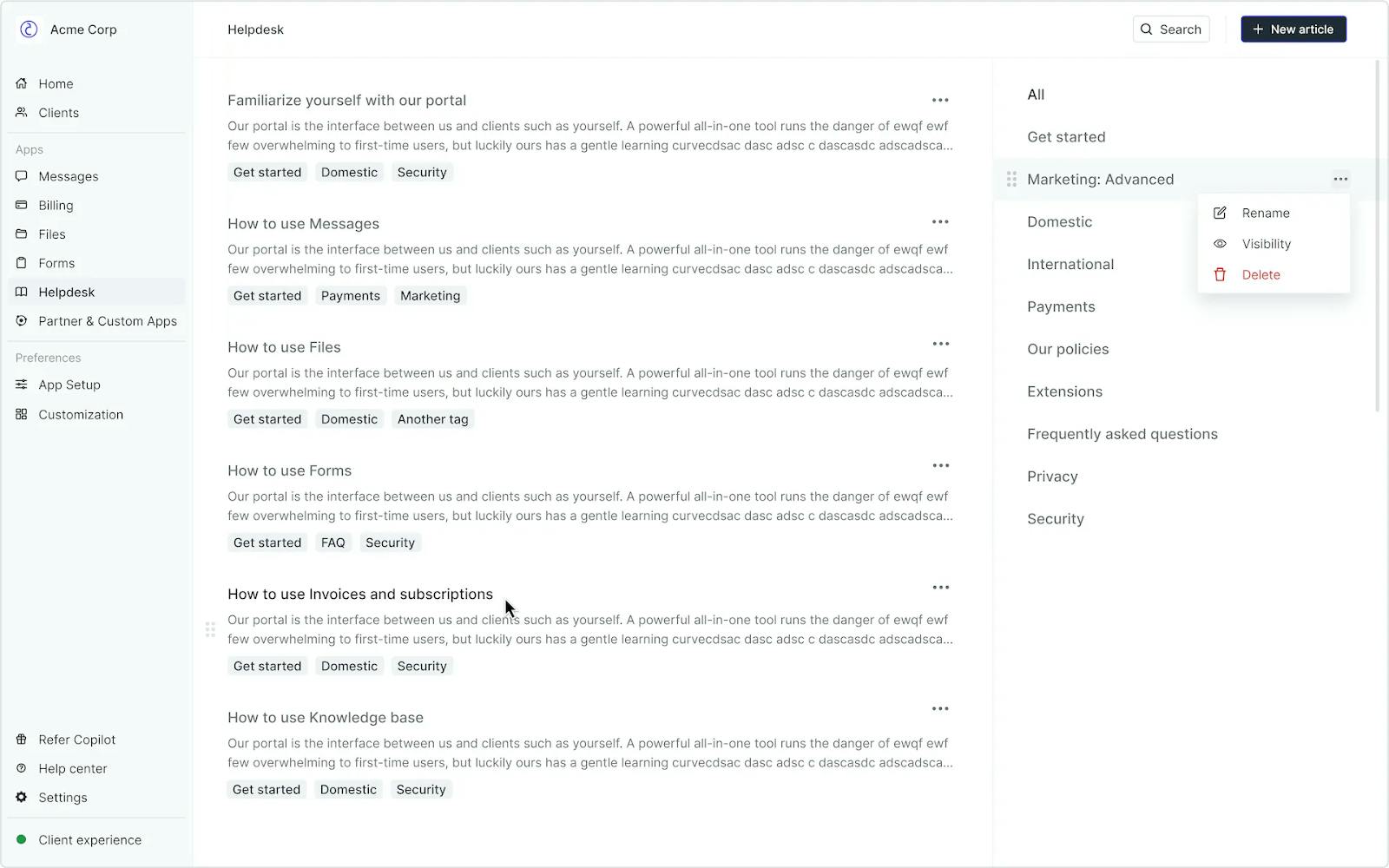Viewport: 1389px width, 868px height.
Task: Click the Refer Copilot gift icon
Action: pos(22,740)
